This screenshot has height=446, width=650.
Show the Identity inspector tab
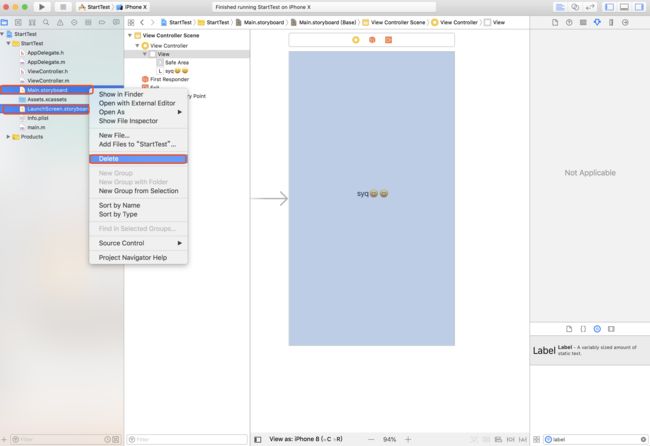tap(583, 22)
